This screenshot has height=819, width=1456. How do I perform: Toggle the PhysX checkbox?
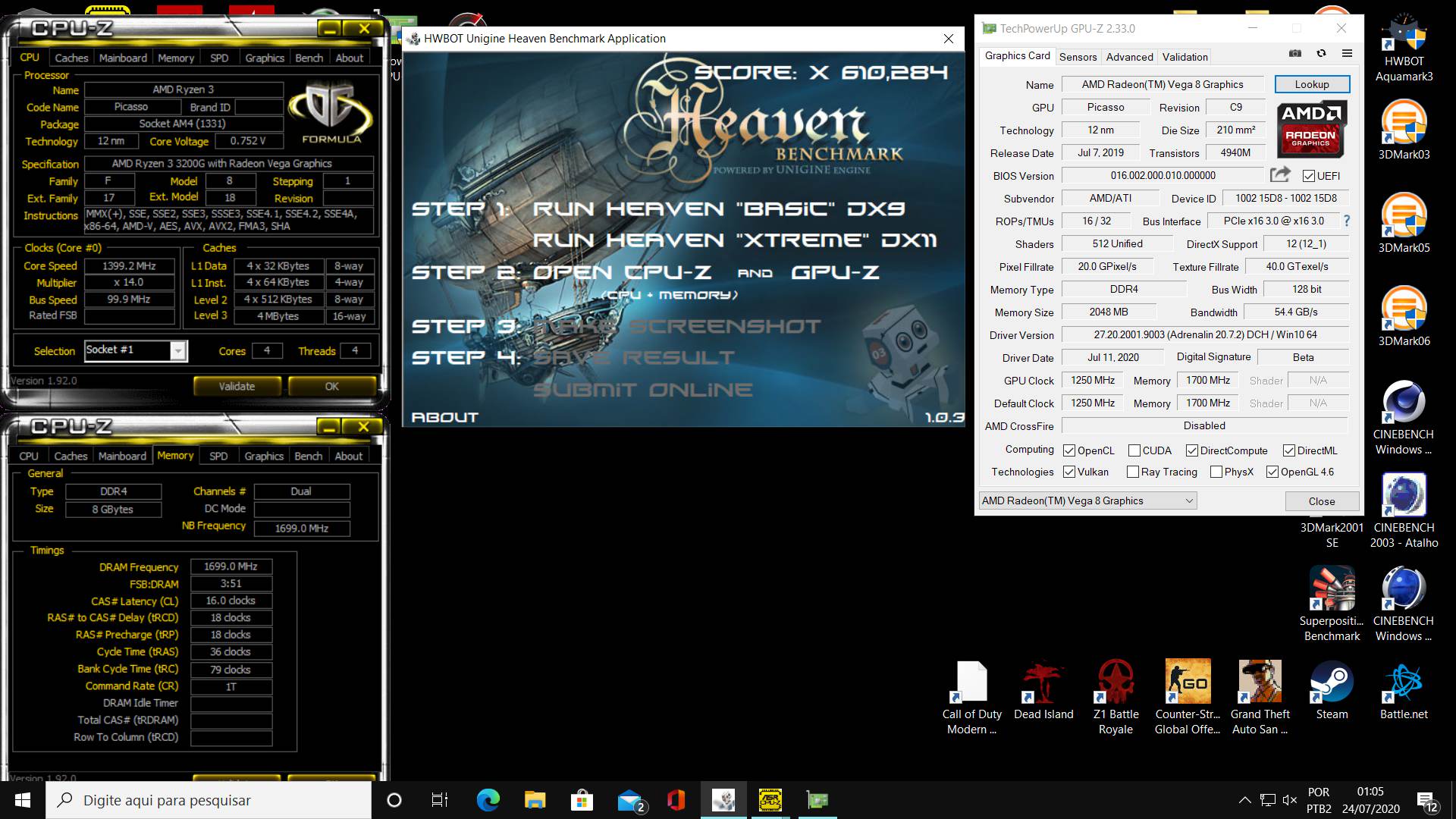(x=1216, y=472)
